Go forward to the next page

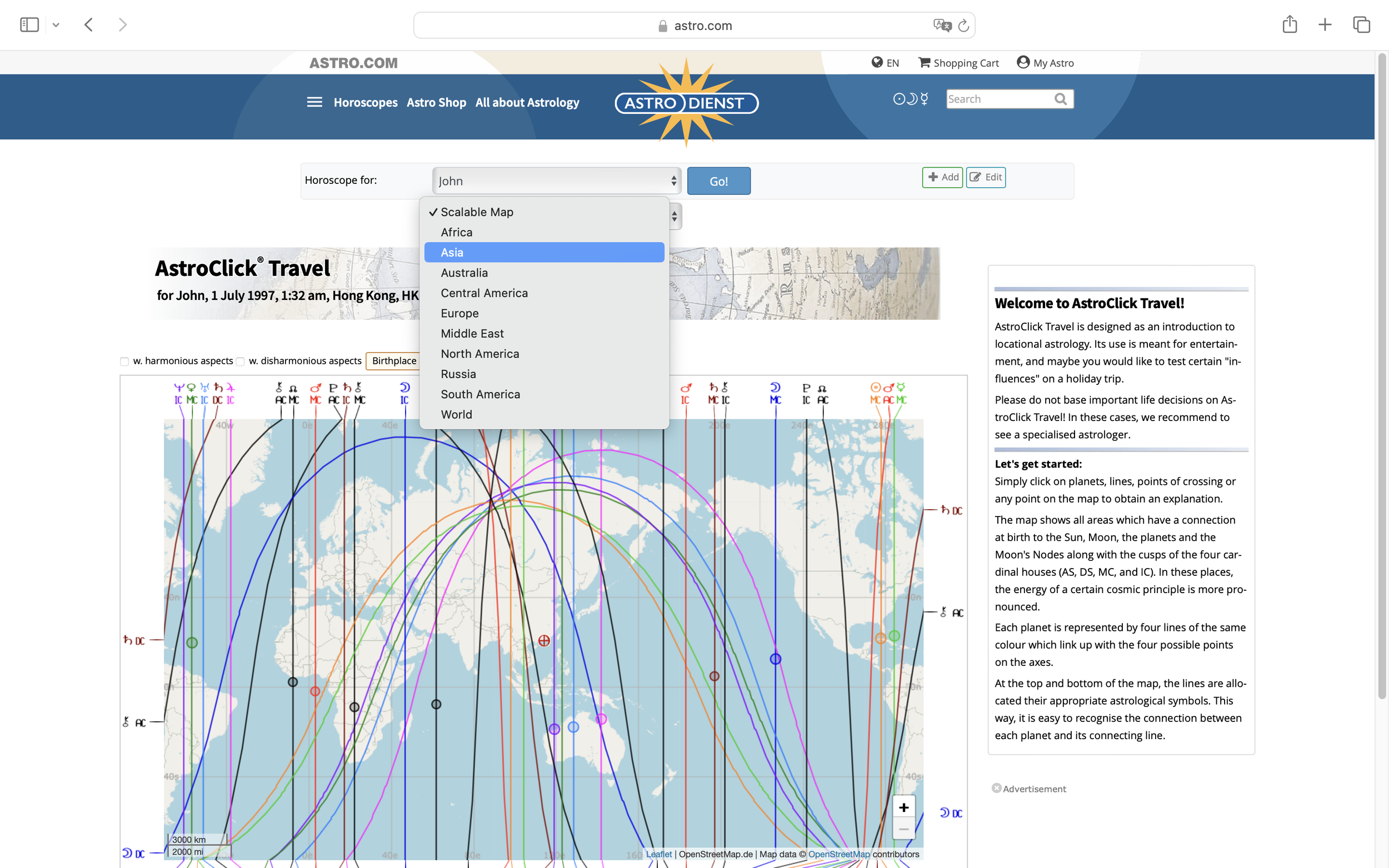(122, 24)
